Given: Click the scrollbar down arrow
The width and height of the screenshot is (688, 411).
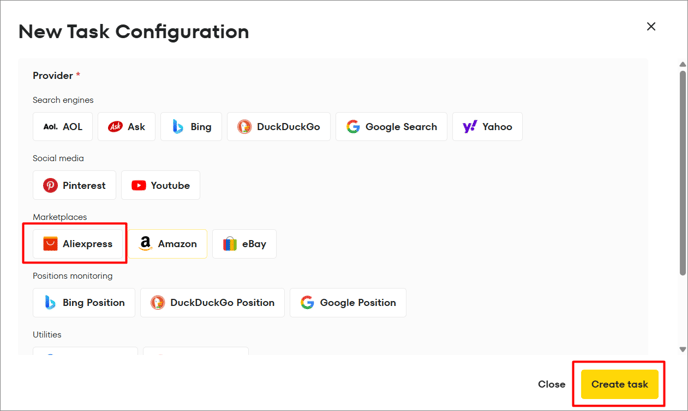Looking at the screenshot, I should point(683,350).
